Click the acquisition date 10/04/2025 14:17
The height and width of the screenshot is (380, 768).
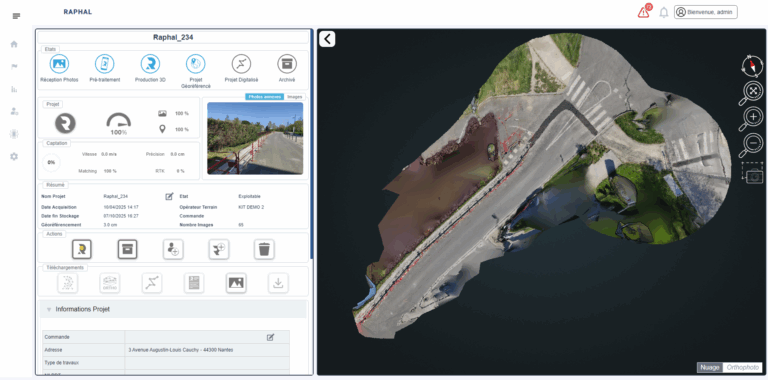[x=121, y=207]
